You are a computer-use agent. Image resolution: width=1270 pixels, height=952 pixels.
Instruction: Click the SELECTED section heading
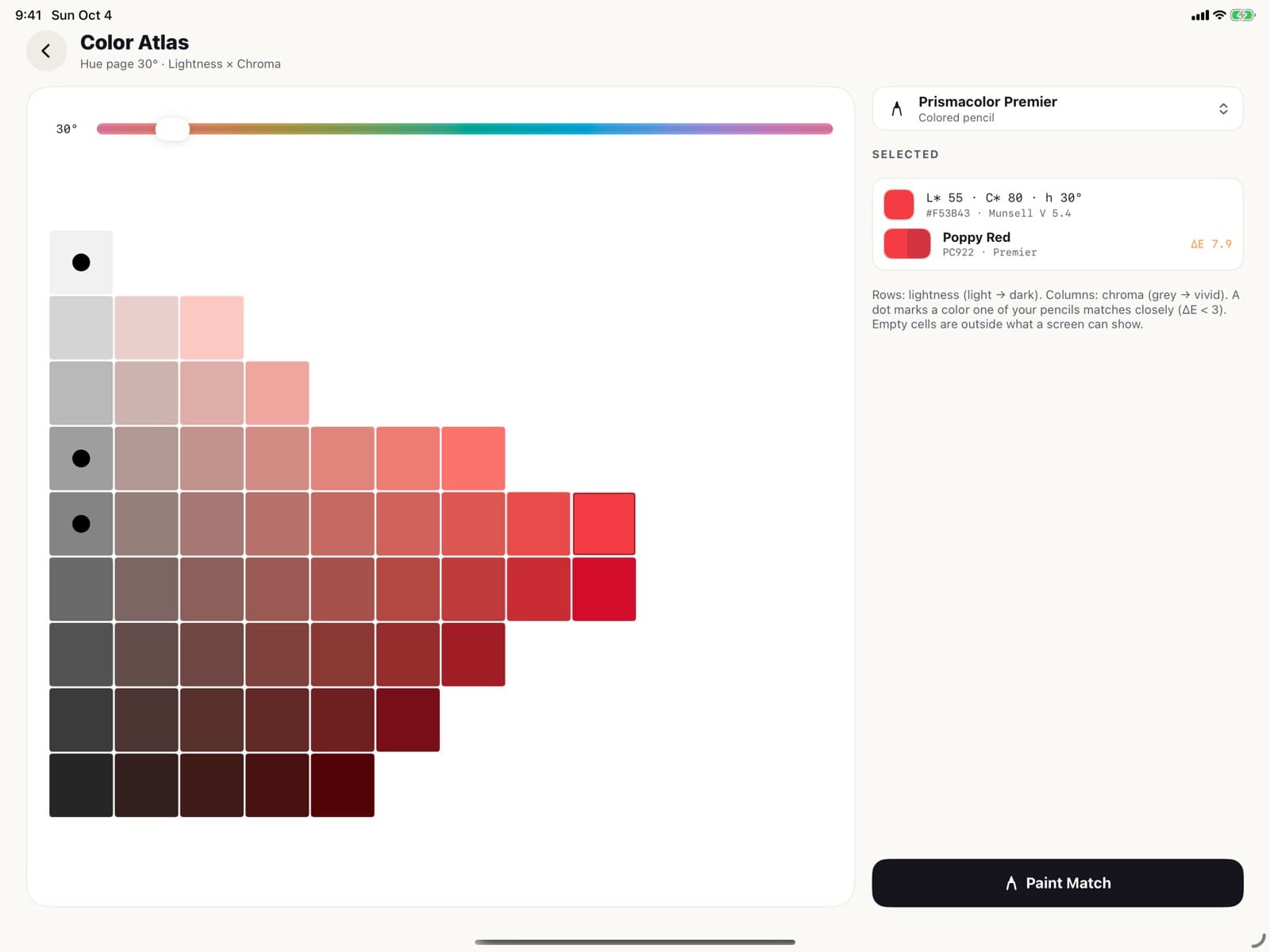click(x=906, y=155)
